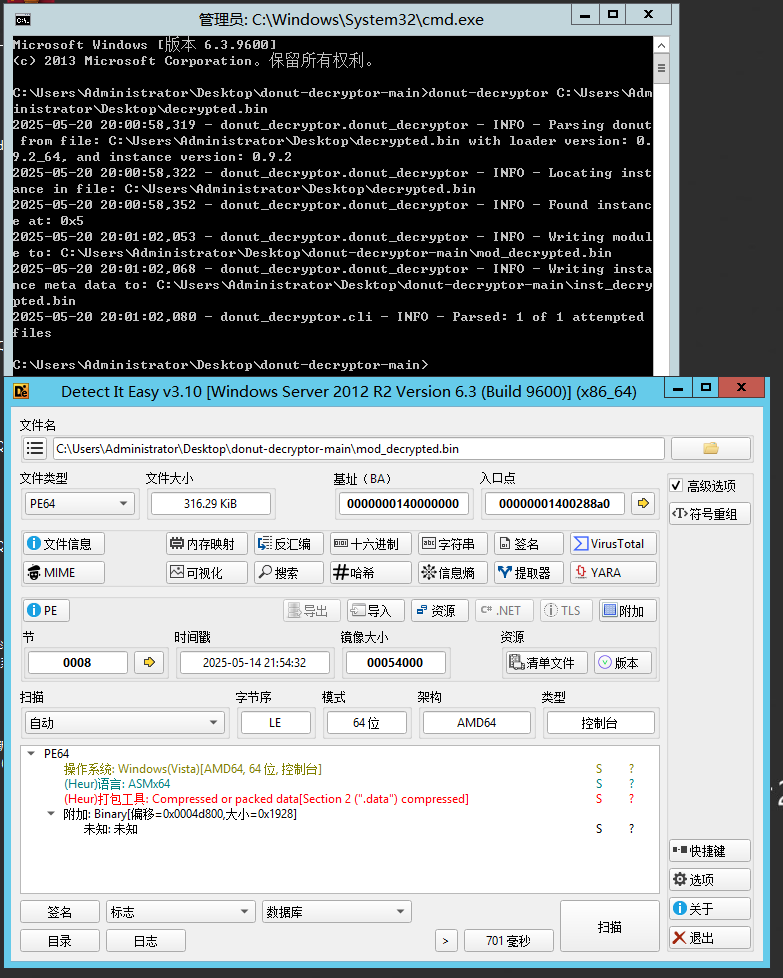Viewport: 783px width, 978px height.
Task: Click 日志 log button
Action: 146,941
